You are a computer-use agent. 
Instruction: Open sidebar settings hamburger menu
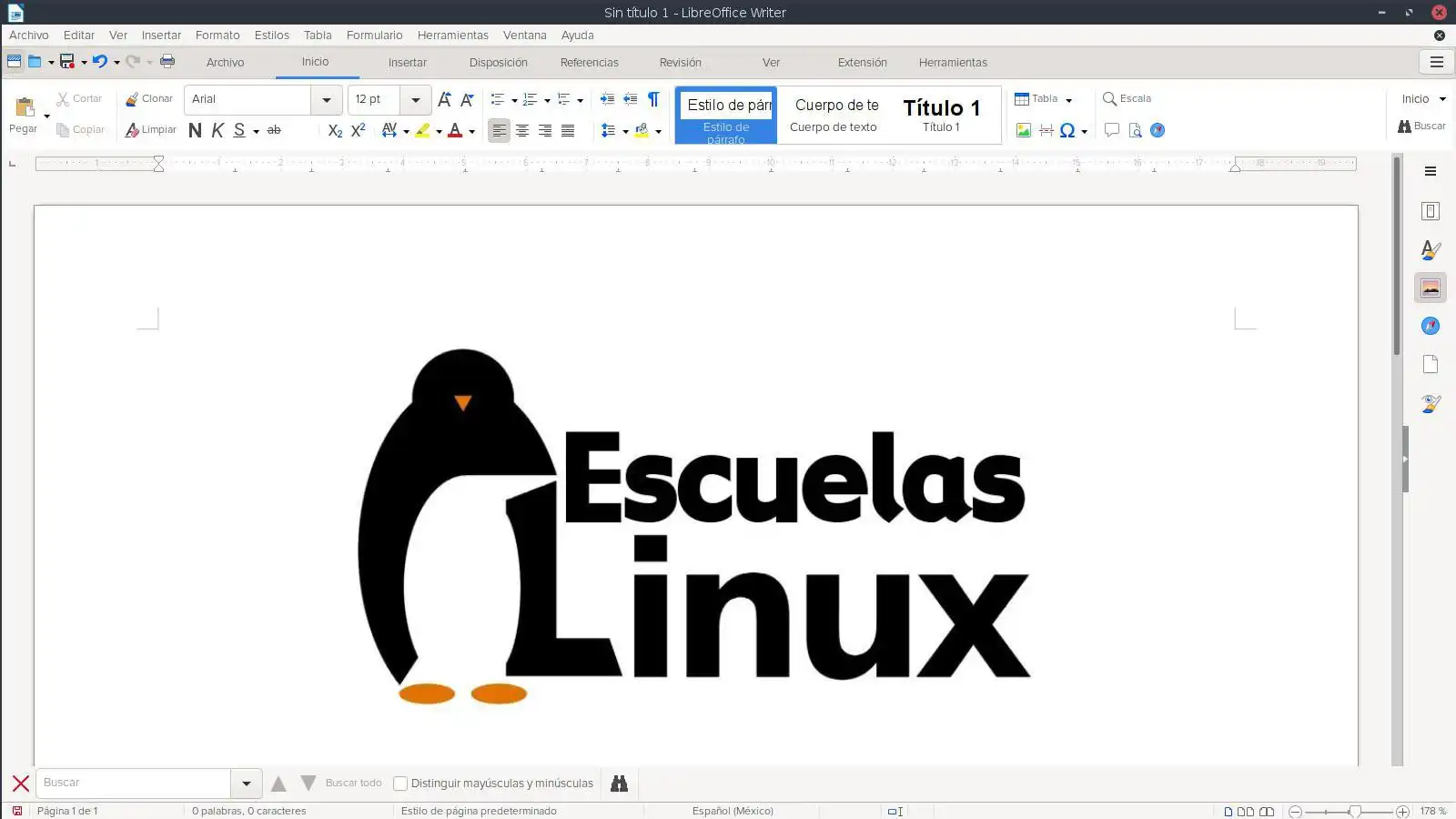[1431, 171]
